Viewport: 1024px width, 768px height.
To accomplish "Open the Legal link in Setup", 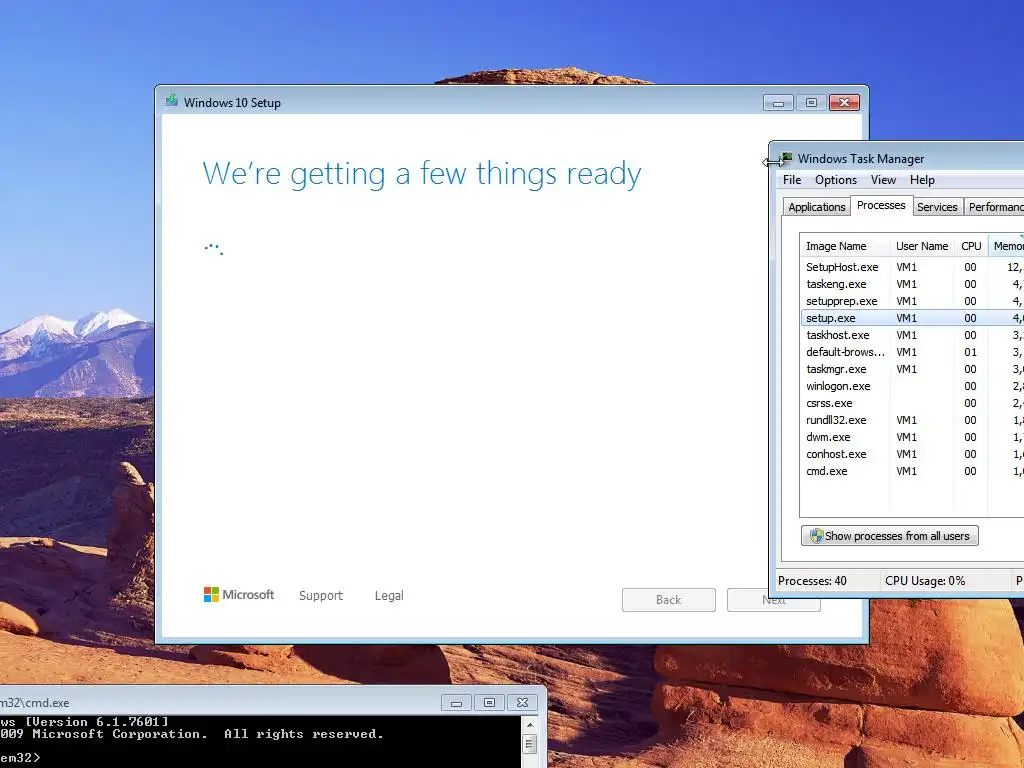I will 389,596.
